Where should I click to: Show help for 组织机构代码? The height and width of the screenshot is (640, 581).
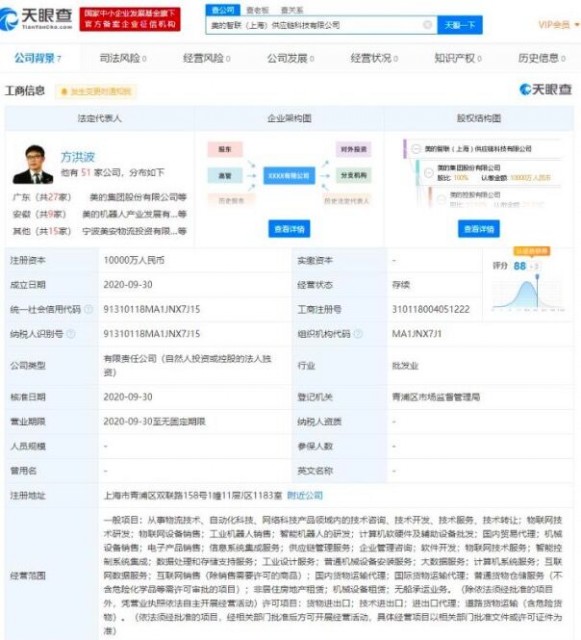(358, 334)
